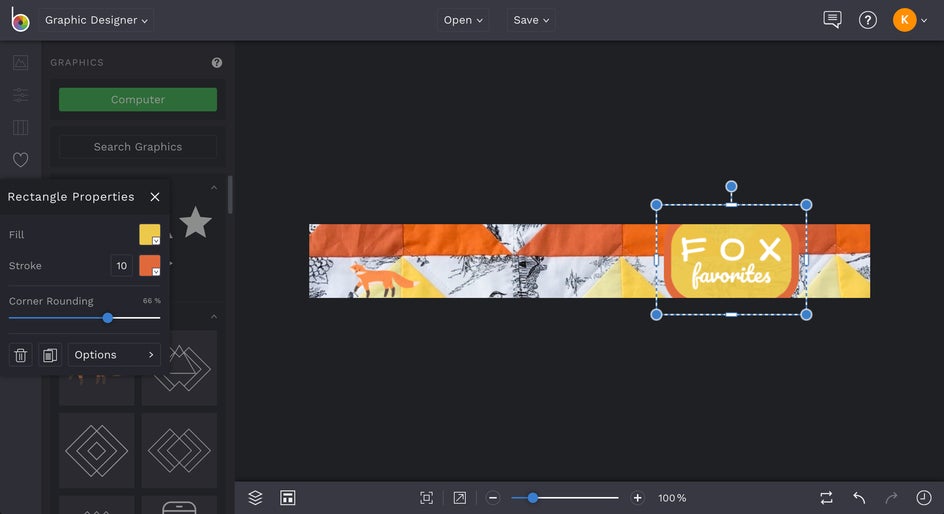Select the Graphics heart sidebar icon
The width and height of the screenshot is (944, 514).
[x=20, y=159]
